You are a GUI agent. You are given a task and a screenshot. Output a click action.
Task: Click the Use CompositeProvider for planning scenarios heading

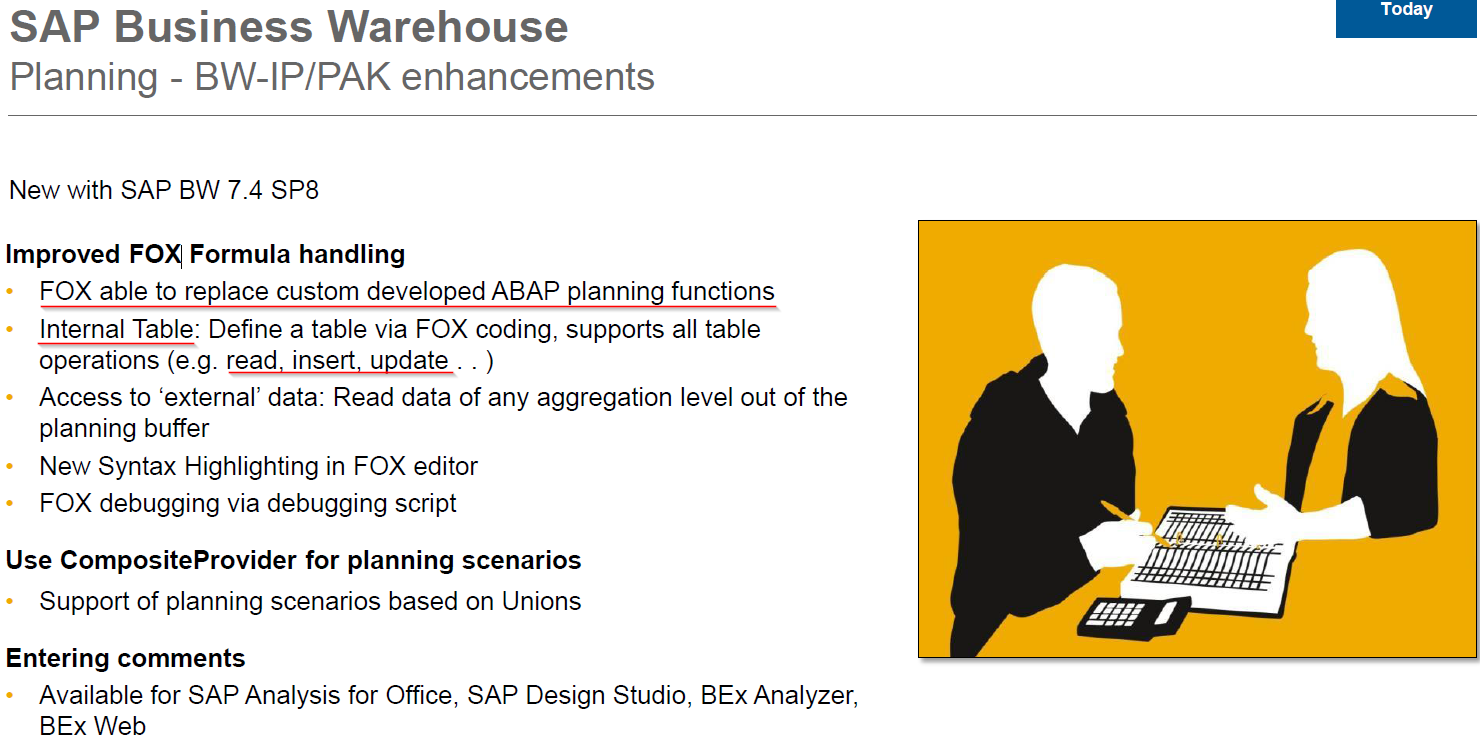pyautogui.click(x=294, y=560)
